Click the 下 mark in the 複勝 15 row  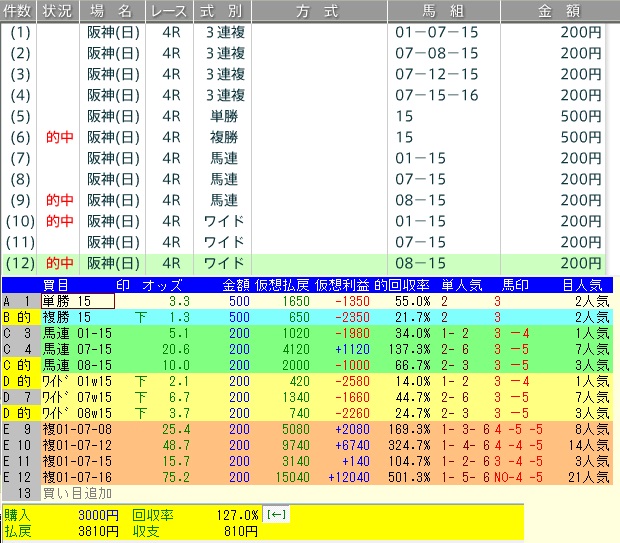139,316
